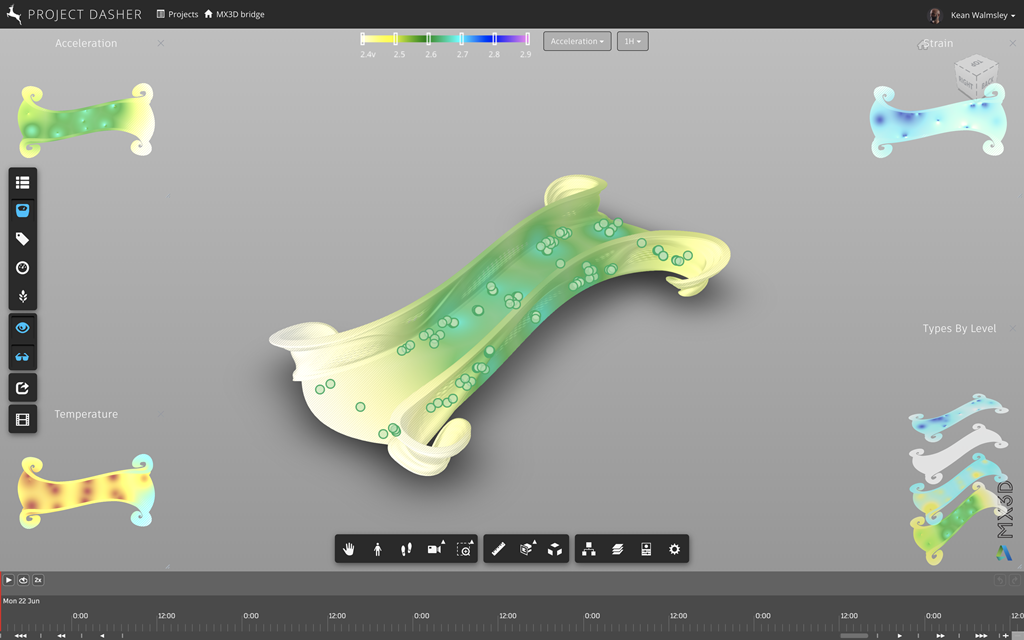Expand the 1H time range dropdown

click(632, 41)
